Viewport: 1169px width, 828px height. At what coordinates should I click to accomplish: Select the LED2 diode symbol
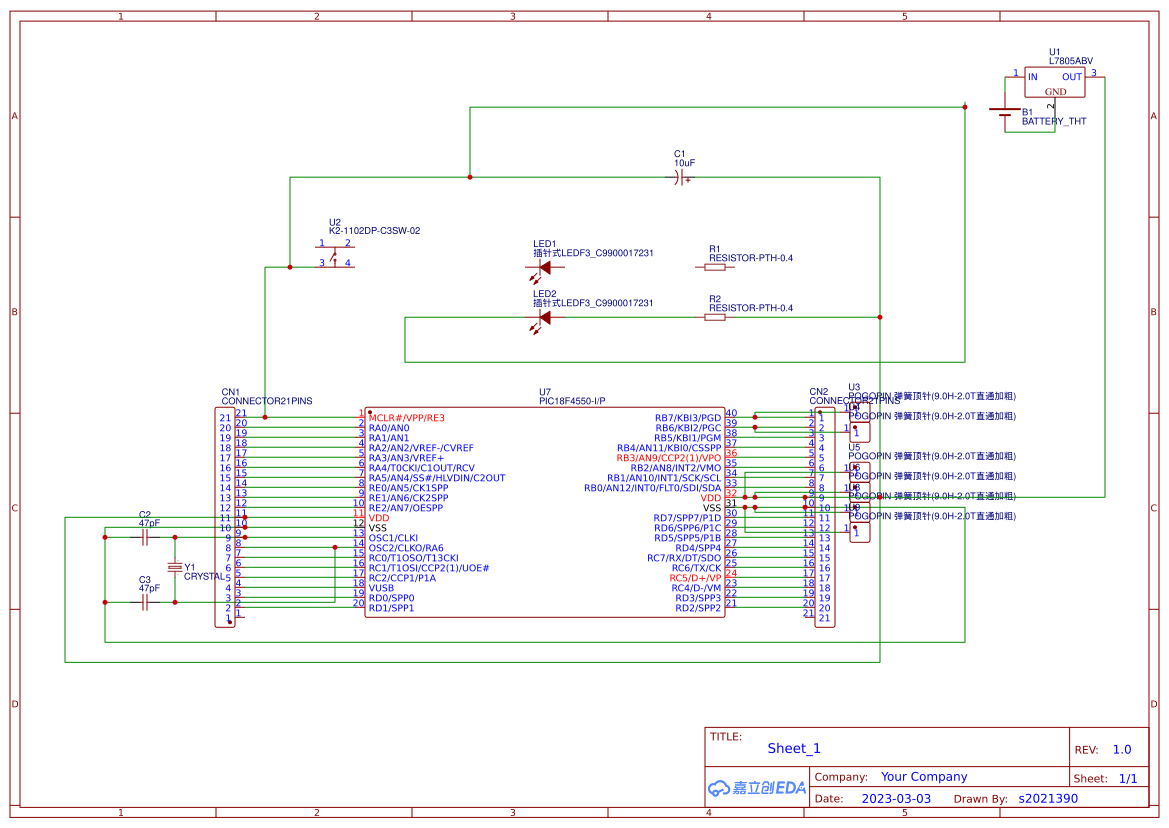click(x=544, y=317)
